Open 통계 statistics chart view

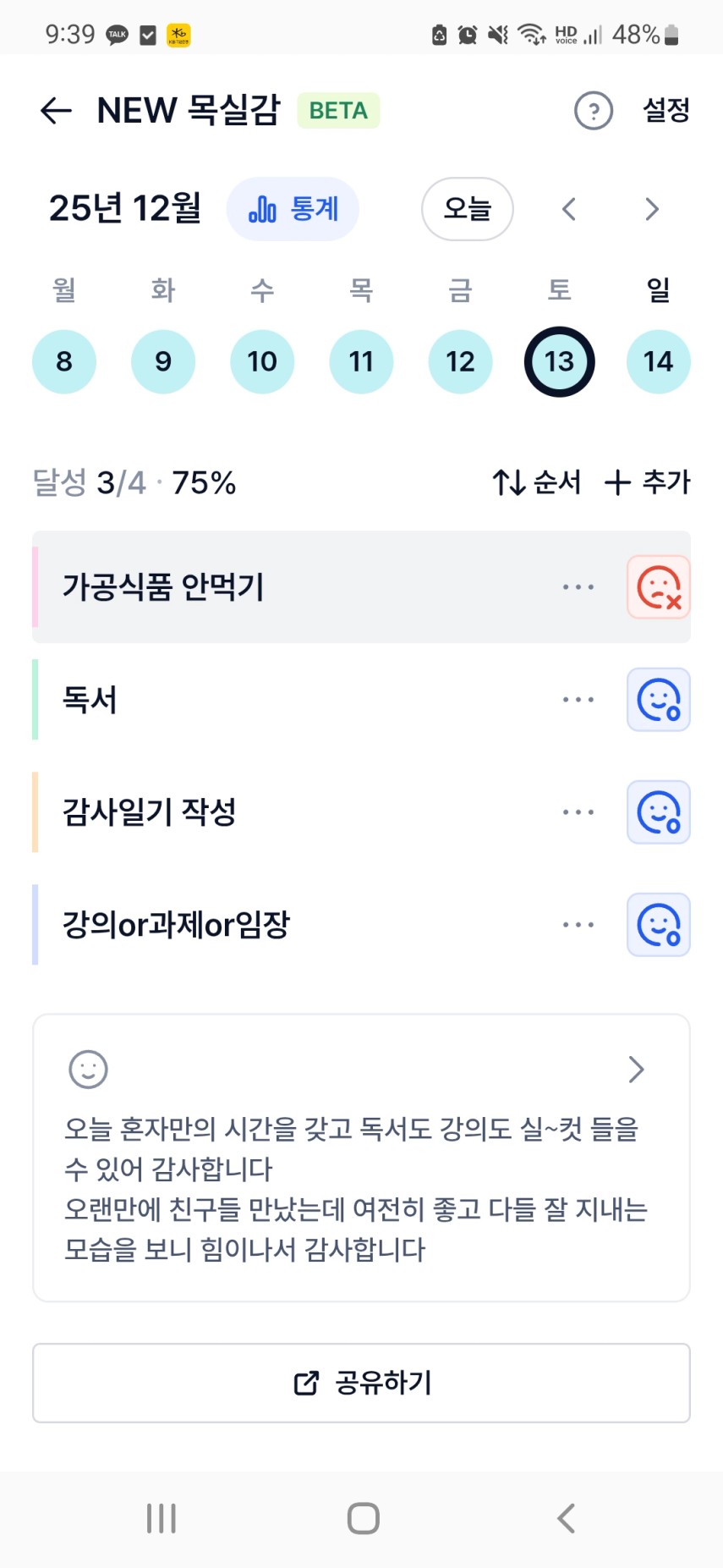293,209
